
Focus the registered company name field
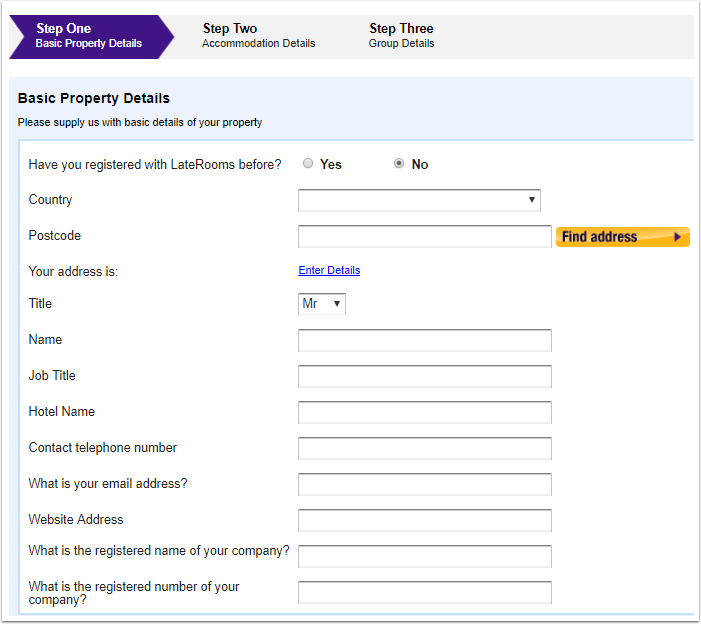pos(425,556)
